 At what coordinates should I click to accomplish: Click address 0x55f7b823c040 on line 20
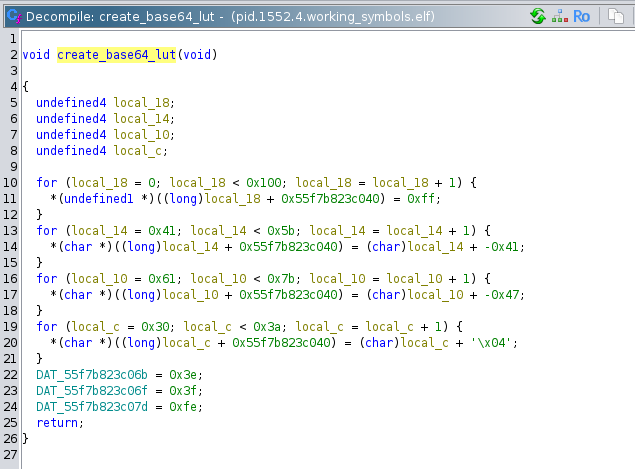click(281, 343)
